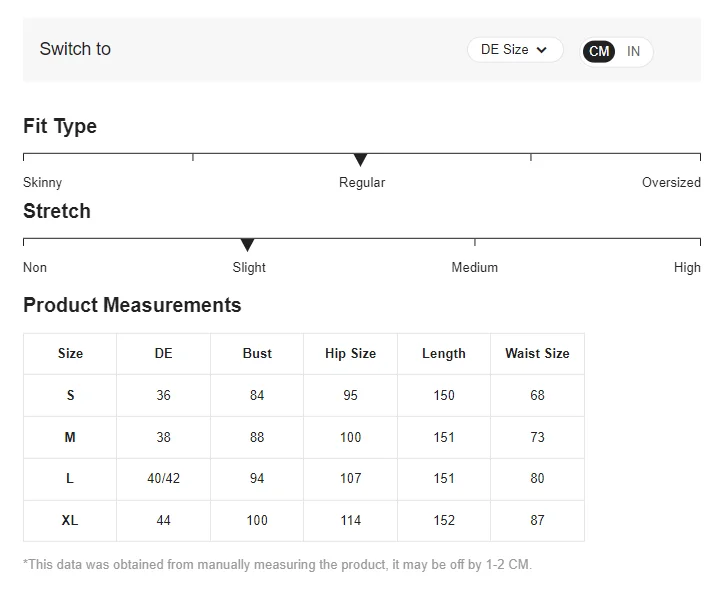This screenshot has height=591, width=723.
Task: Click the Regular fit label
Action: (362, 182)
